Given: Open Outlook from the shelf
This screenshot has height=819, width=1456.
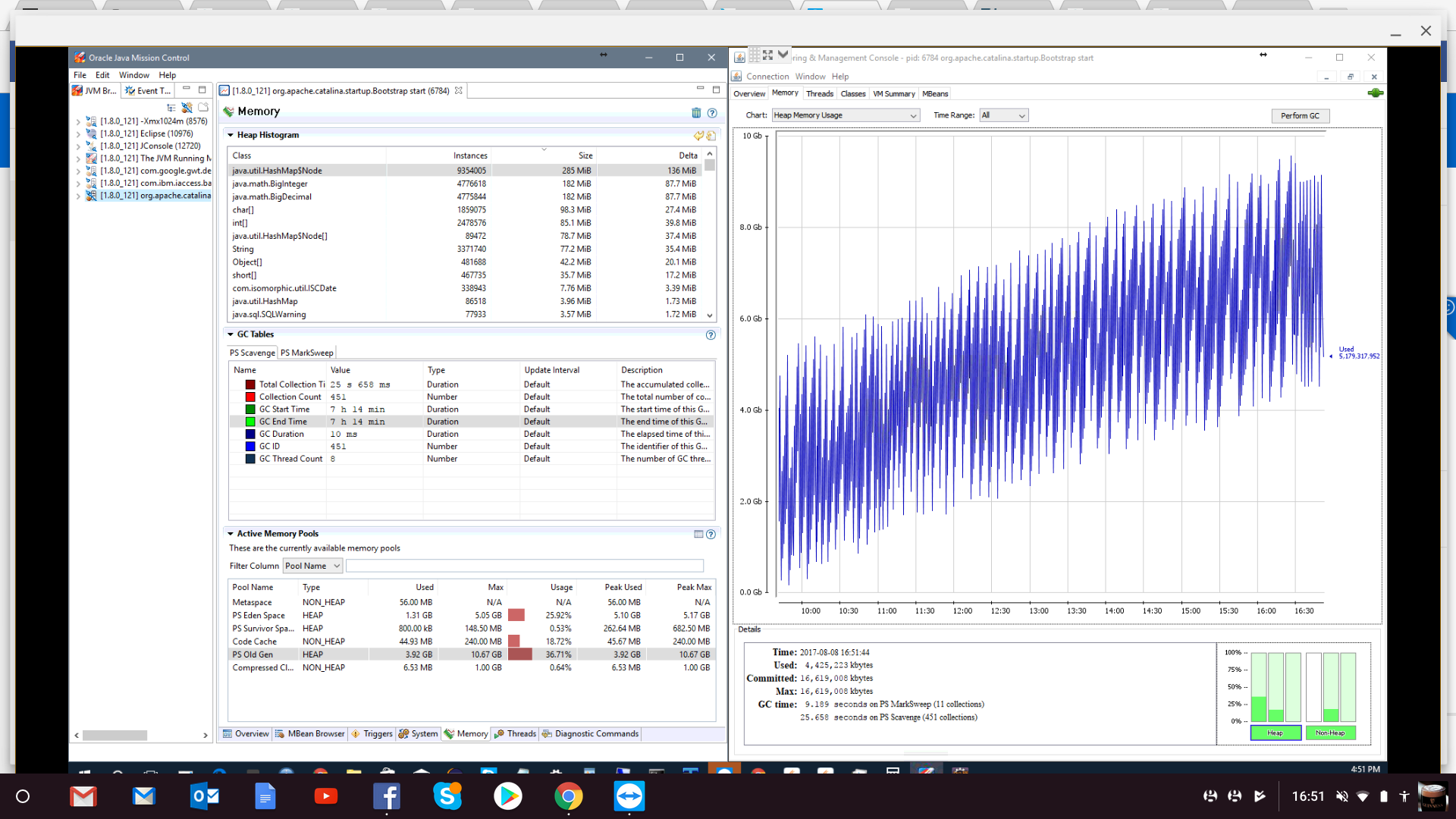Looking at the screenshot, I should pos(205,796).
